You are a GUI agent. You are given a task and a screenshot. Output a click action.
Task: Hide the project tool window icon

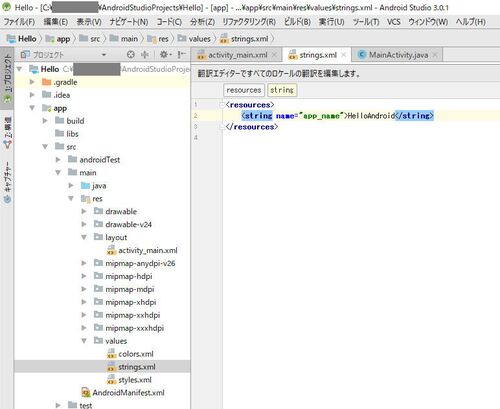tap(181, 54)
